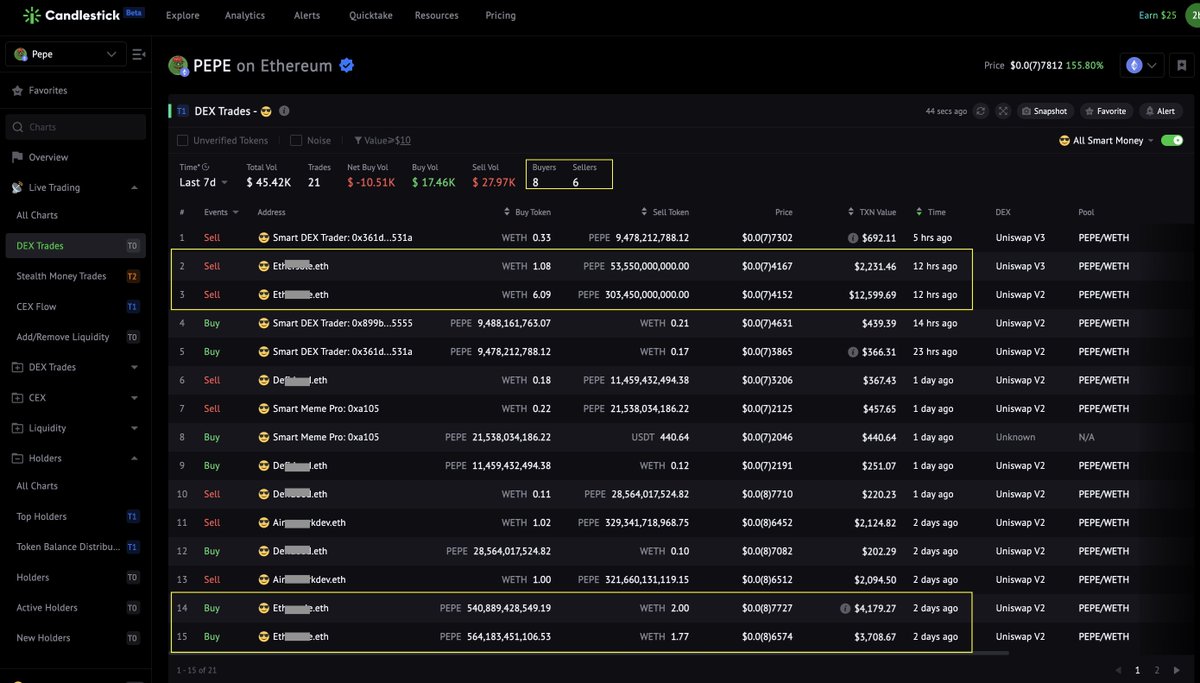Open Stealth Money Trades in sidebar

61,276
